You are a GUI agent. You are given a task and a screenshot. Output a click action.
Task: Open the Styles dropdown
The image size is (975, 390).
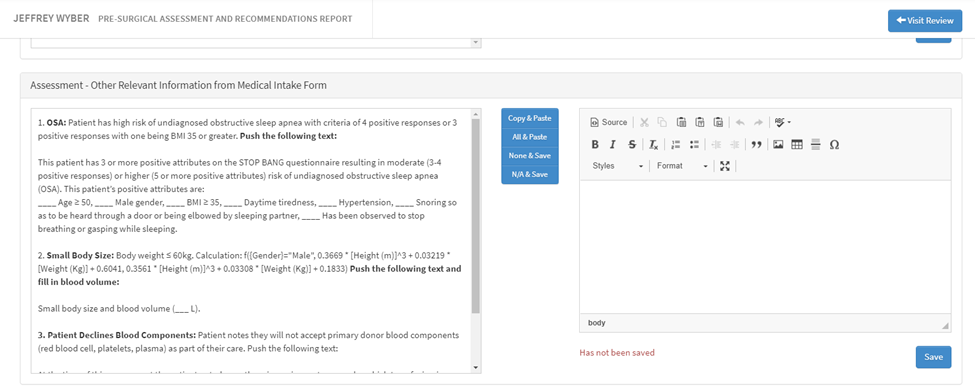click(x=617, y=166)
